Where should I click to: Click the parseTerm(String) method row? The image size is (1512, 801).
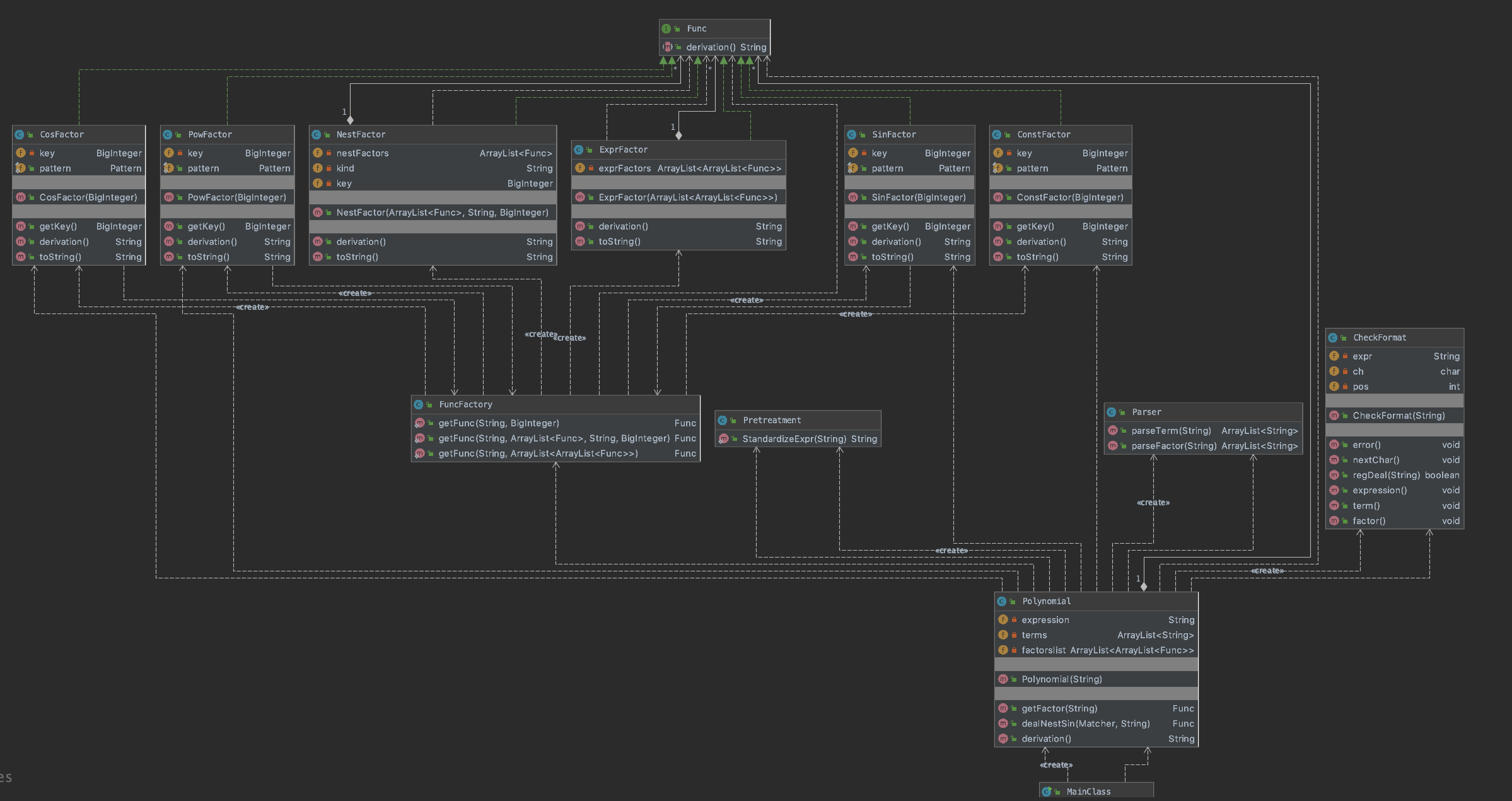(x=1171, y=431)
